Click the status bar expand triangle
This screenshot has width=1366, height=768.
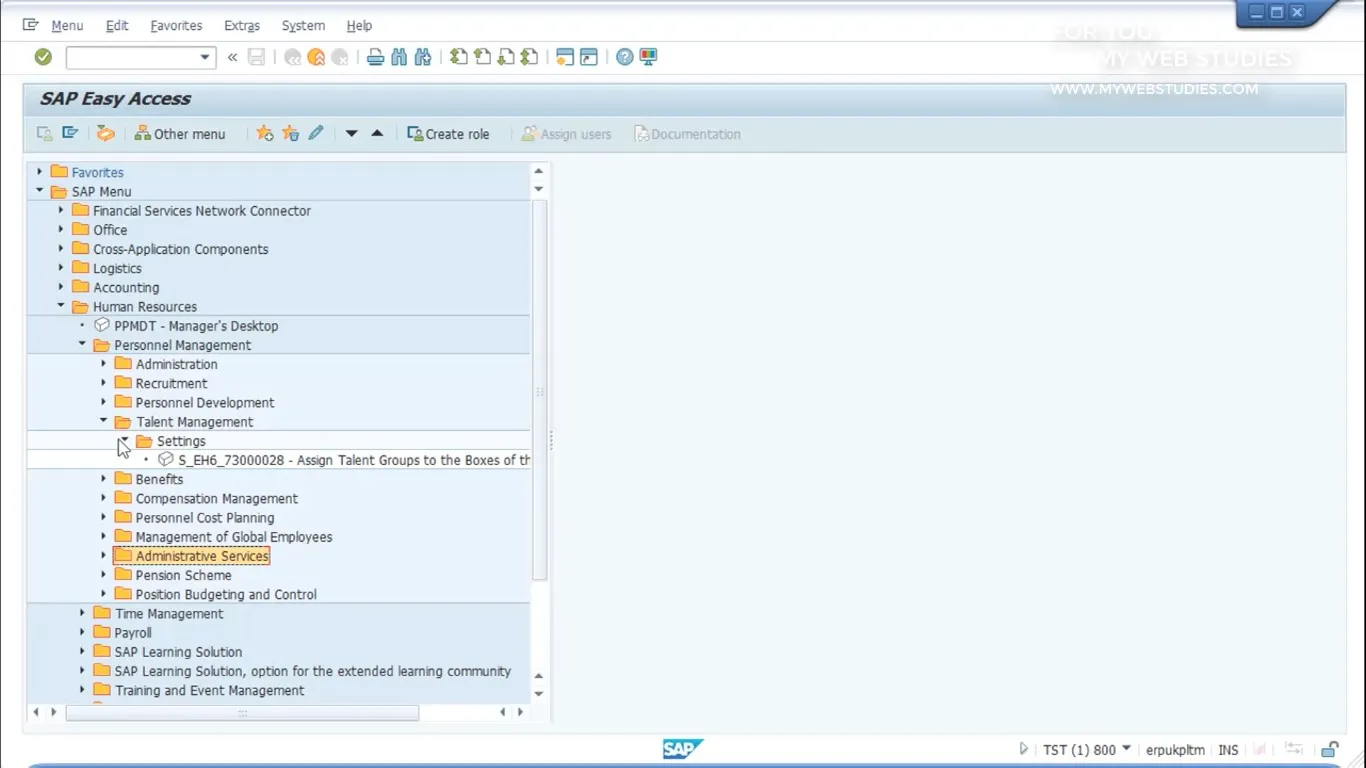tap(1023, 749)
